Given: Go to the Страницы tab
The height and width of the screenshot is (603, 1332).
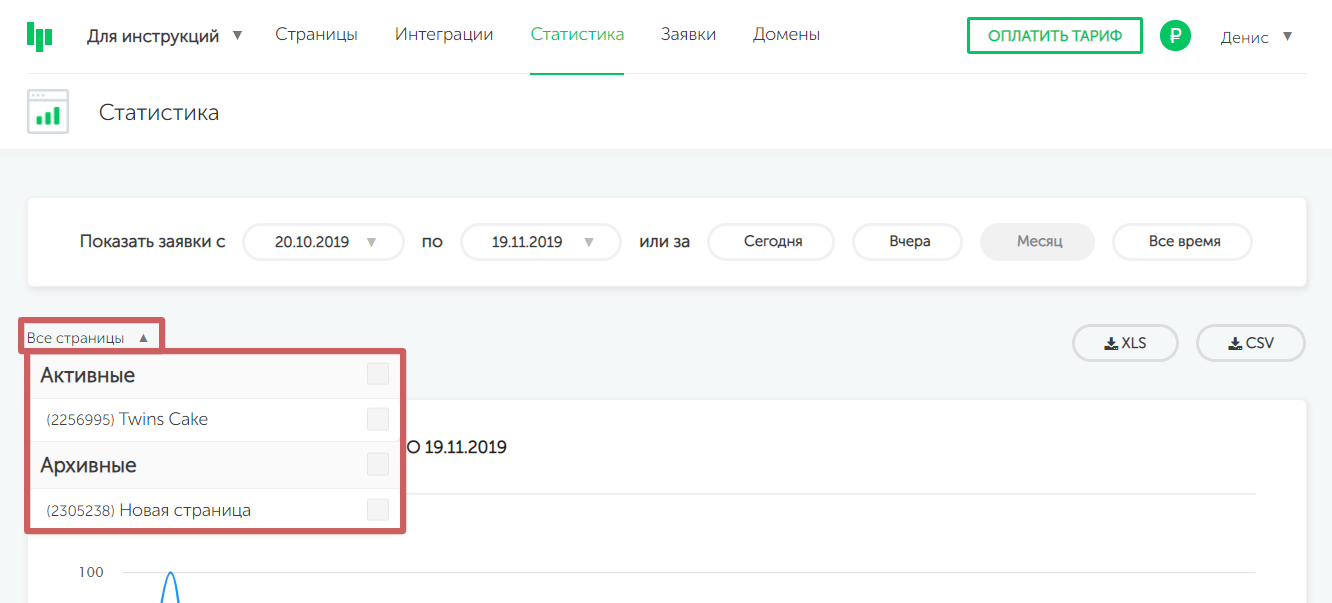Looking at the screenshot, I should click(x=316, y=35).
